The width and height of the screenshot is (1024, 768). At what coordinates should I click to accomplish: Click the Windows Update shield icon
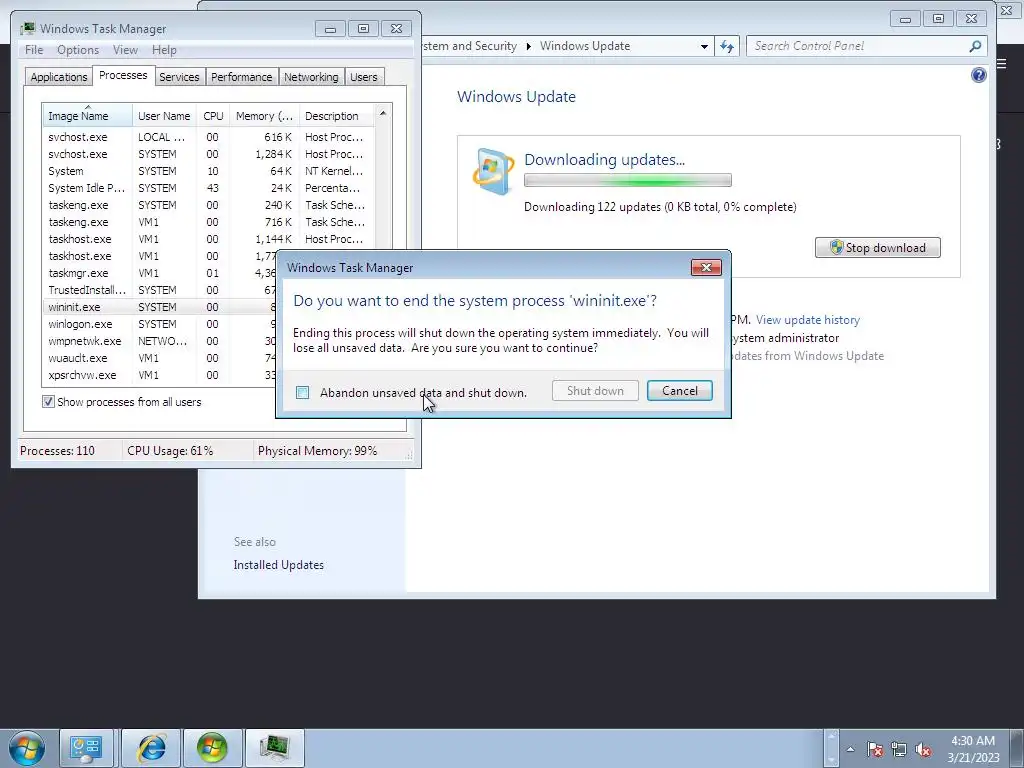tap(493, 172)
